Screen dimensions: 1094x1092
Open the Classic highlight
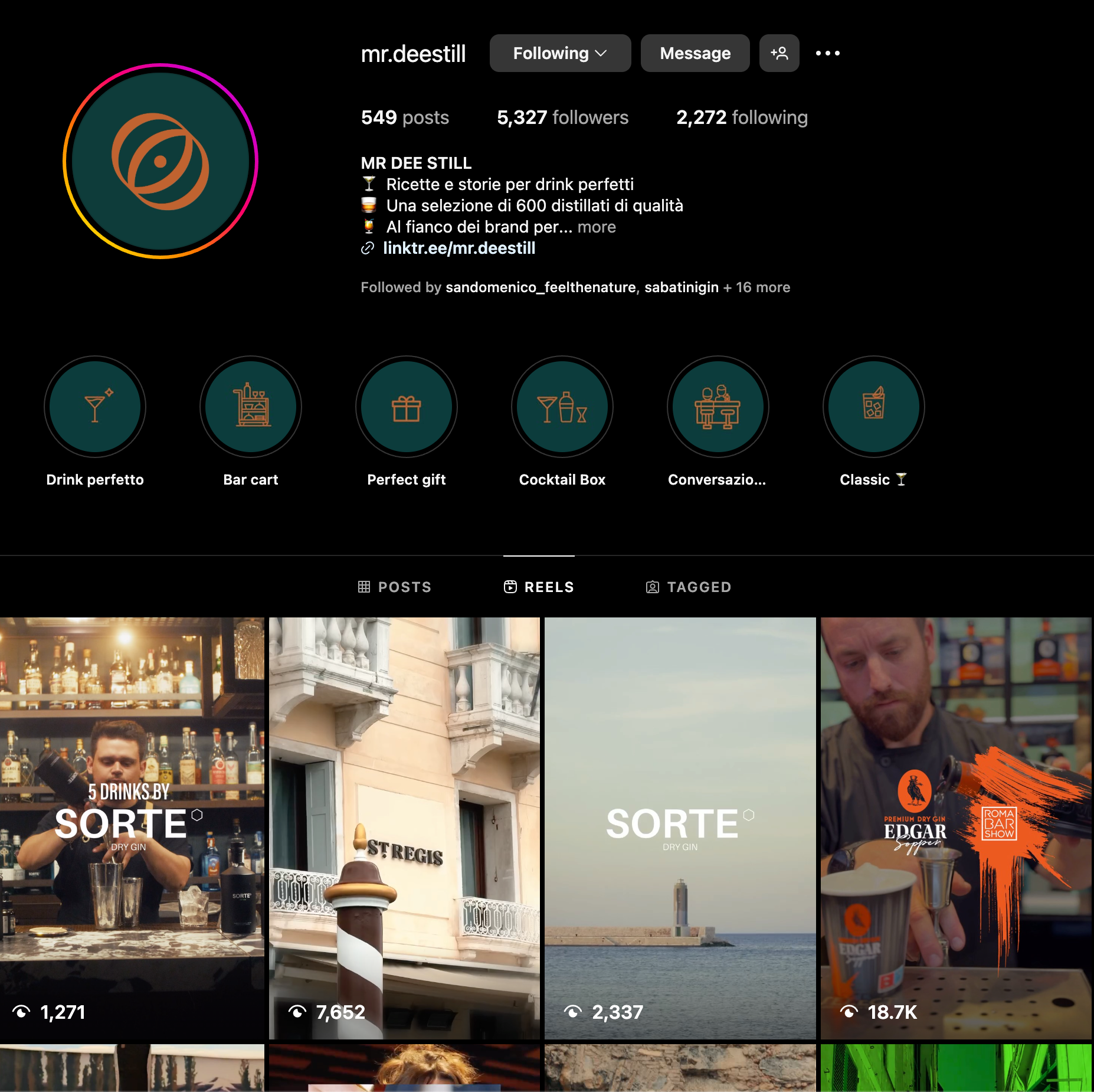(874, 407)
